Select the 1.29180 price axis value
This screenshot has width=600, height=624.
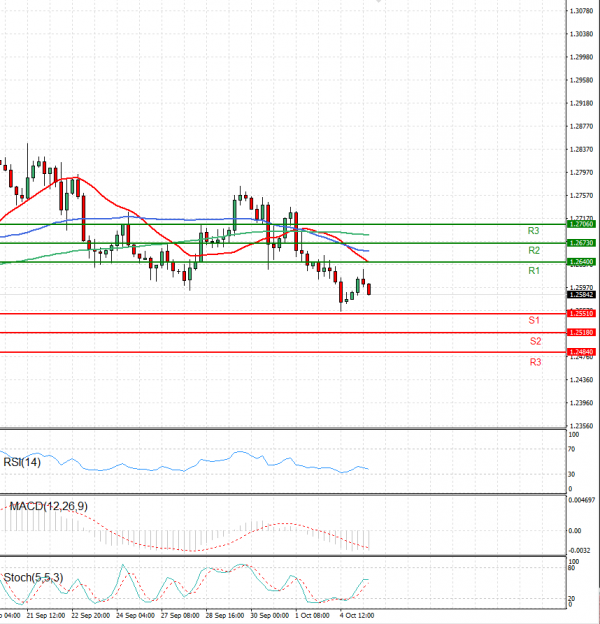[x=581, y=103]
